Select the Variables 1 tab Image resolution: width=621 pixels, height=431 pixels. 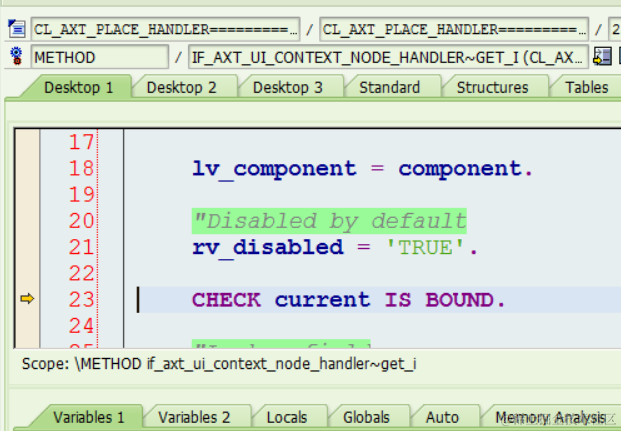(x=89, y=417)
